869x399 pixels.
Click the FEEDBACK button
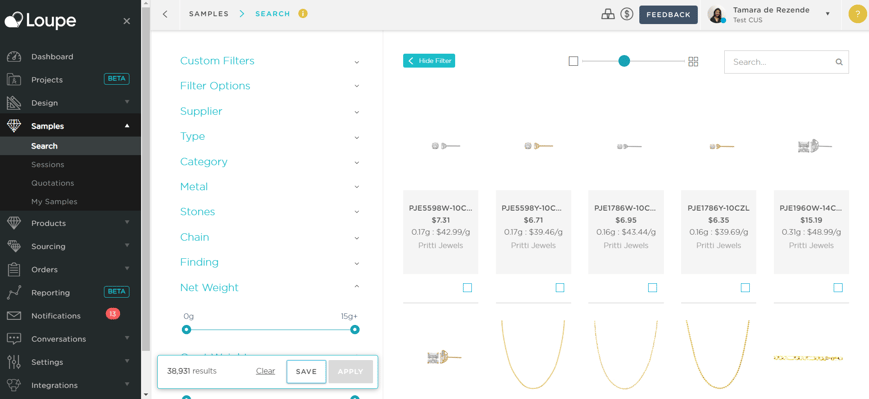click(668, 15)
